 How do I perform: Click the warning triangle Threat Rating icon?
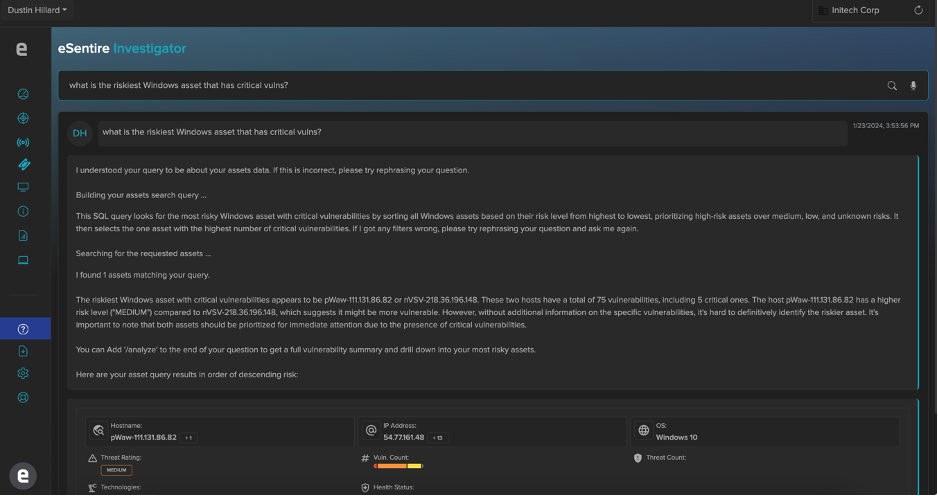pyautogui.click(x=92, y=458)
